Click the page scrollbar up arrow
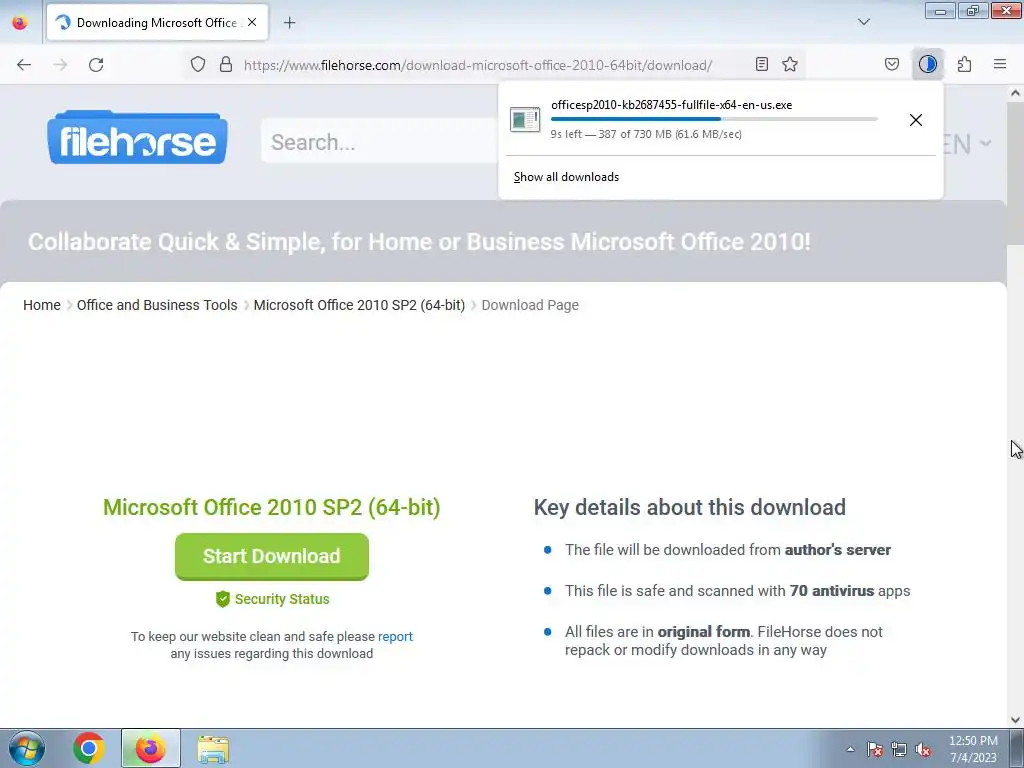The height and width of the screenshot is (768, 1024). [x=1016, y=93]
